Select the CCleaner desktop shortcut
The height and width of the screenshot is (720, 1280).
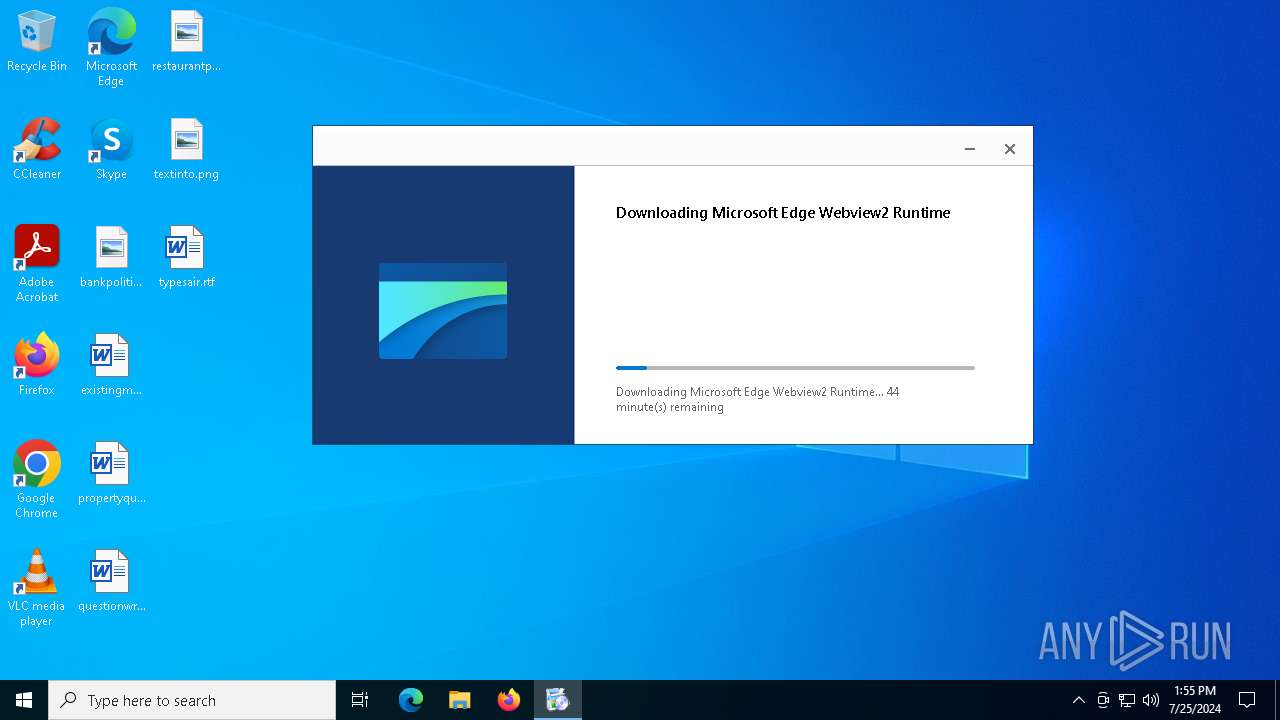coord(37,150)
